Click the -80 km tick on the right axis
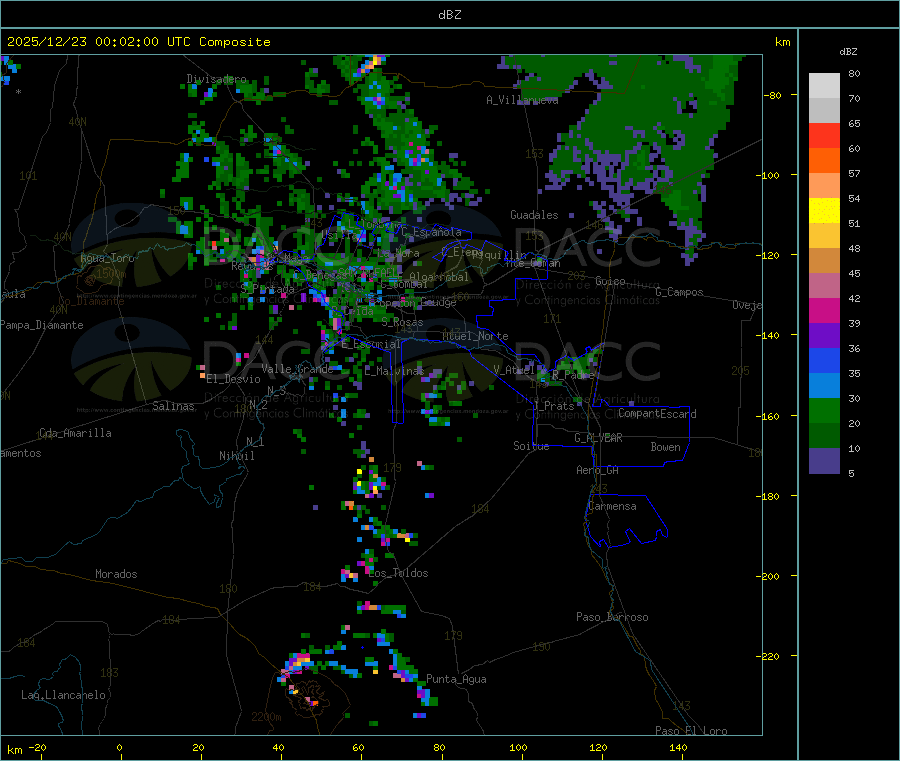This screenshot has height=761, width=900. [x=772, y=95]
